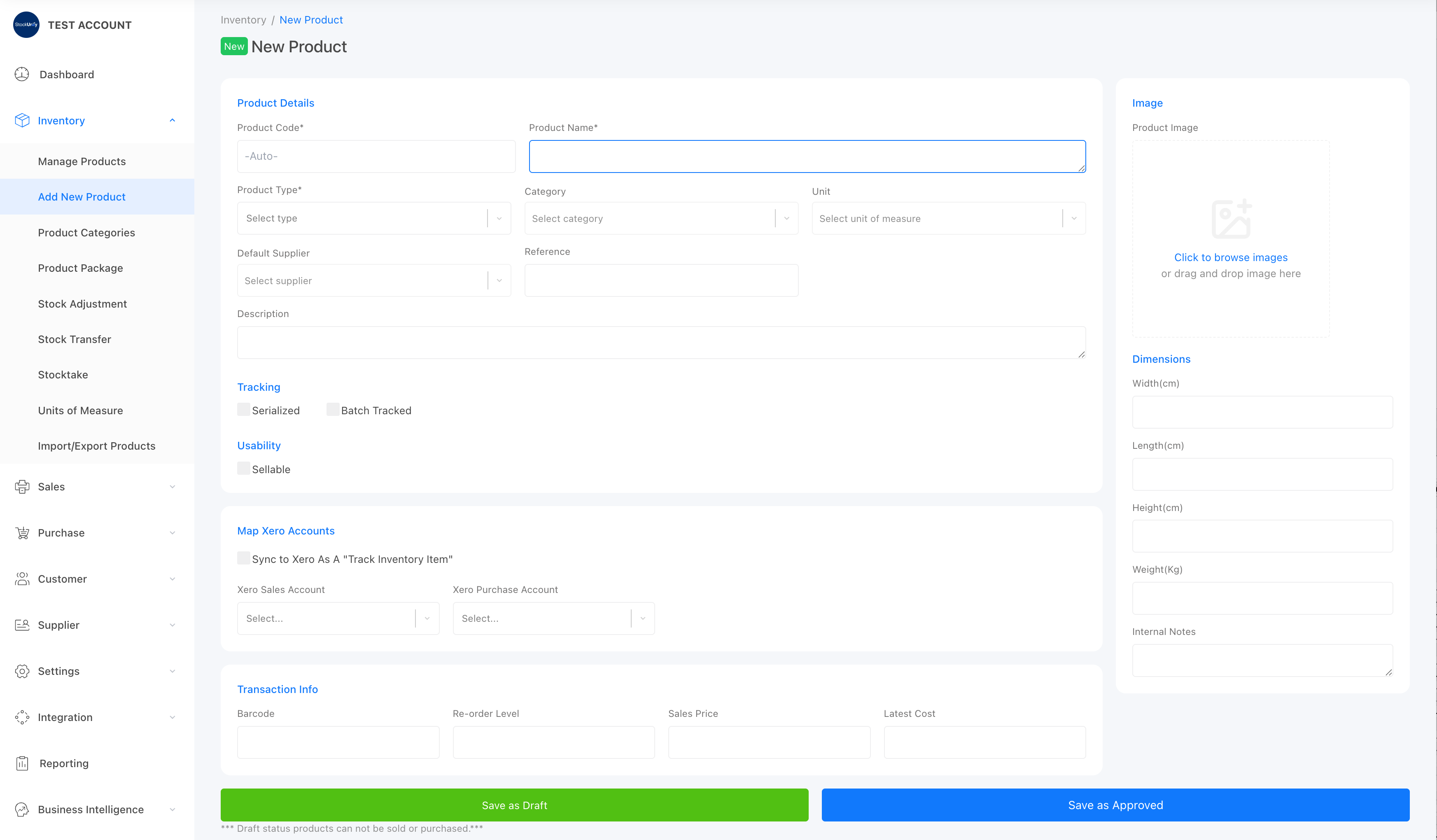The height and width of the screenshot is (840, 1437).
Task: Click the Save as Approved button
Action: [x=1115, y=805]
